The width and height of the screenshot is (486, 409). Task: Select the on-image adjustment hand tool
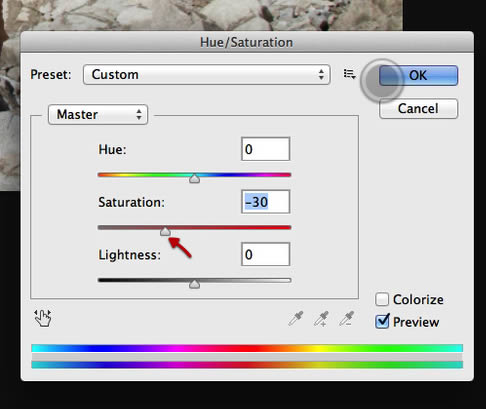tap(43, 318)
